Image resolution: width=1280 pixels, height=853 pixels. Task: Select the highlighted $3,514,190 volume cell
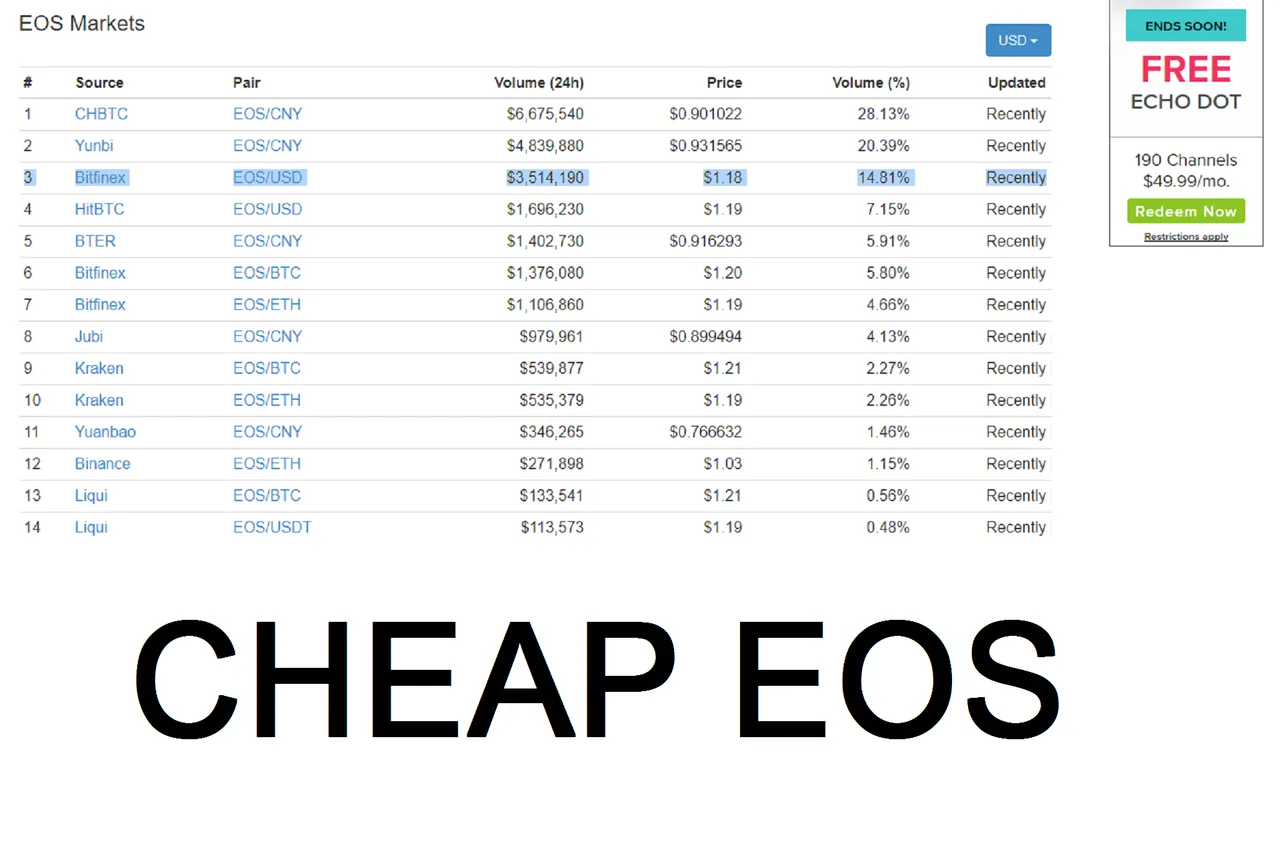tap(545, 178)
